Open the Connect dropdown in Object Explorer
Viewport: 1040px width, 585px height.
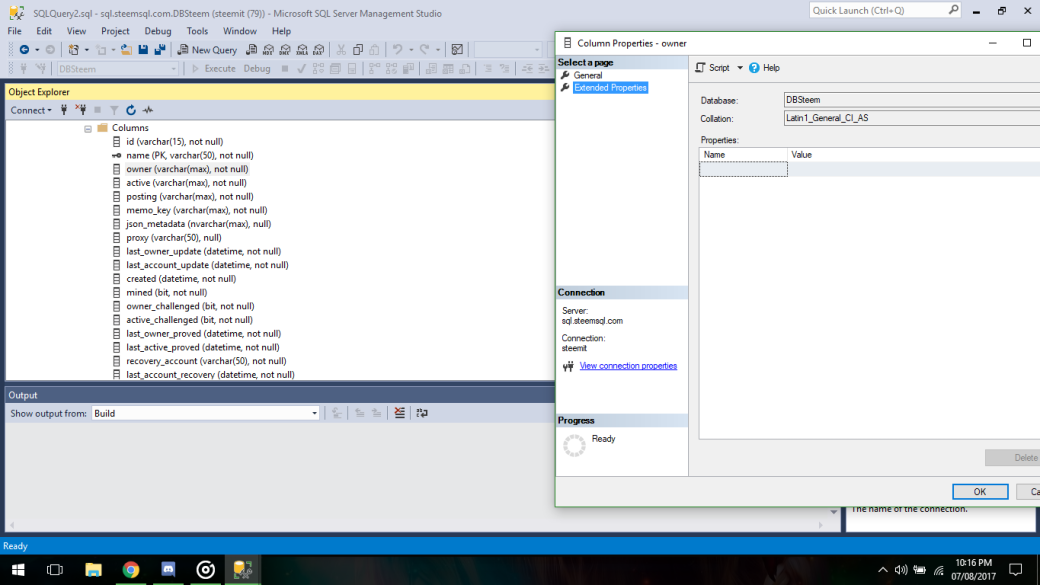click(31, 110)
